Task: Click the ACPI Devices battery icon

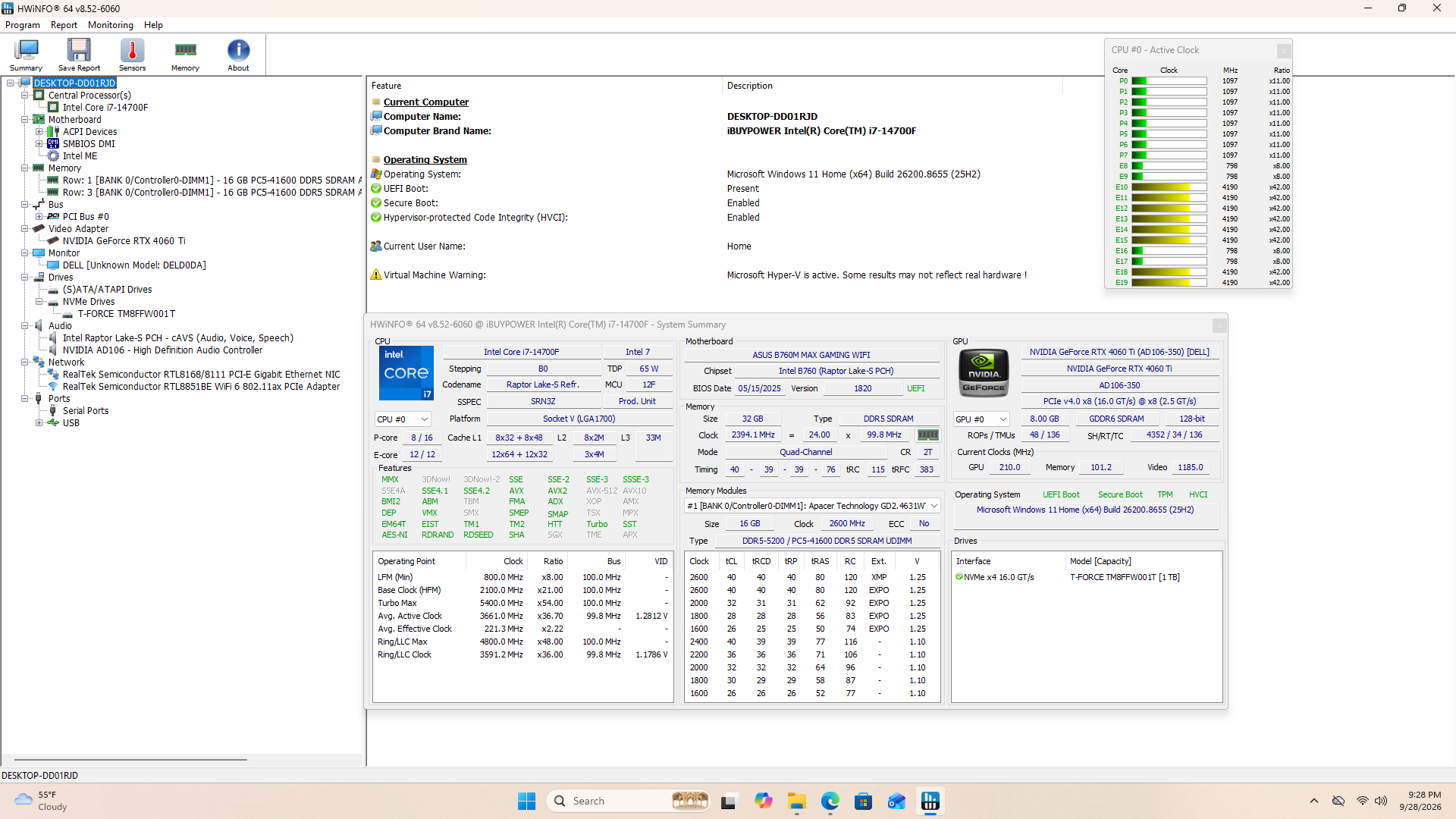Action: tap(55, 131)
